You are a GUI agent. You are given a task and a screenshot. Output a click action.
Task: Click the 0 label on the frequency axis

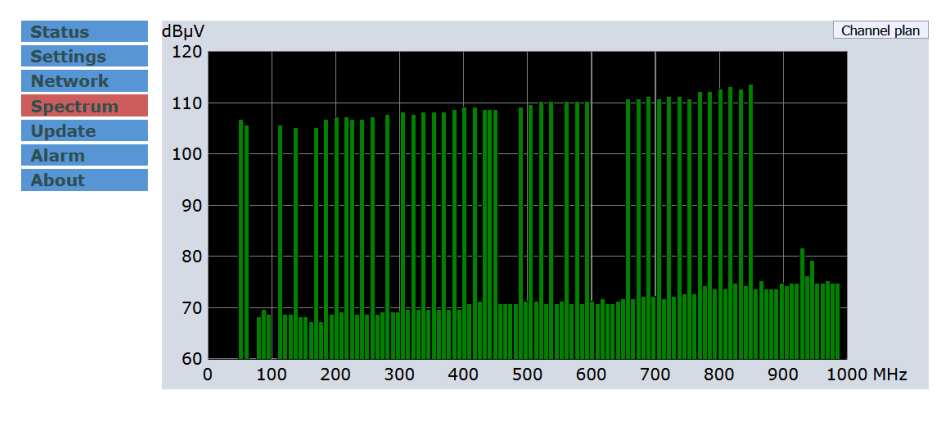point(208,375)
